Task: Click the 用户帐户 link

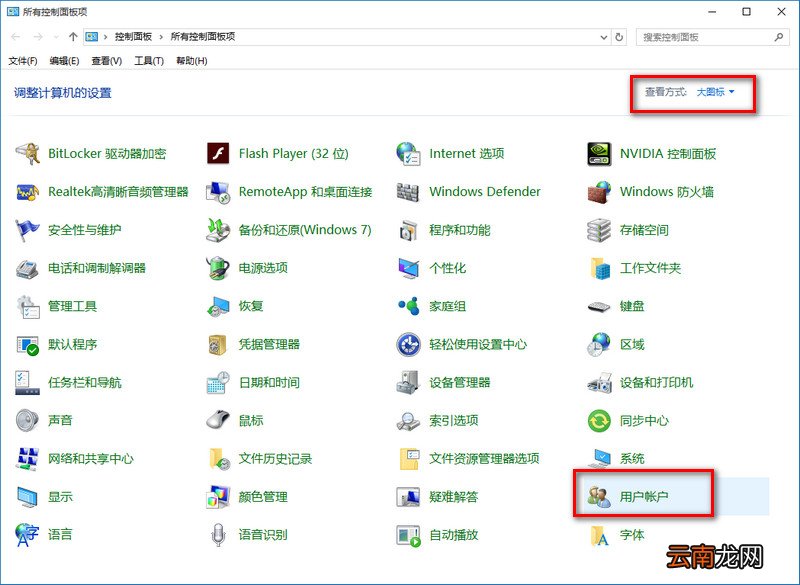Action: point(644,497)
